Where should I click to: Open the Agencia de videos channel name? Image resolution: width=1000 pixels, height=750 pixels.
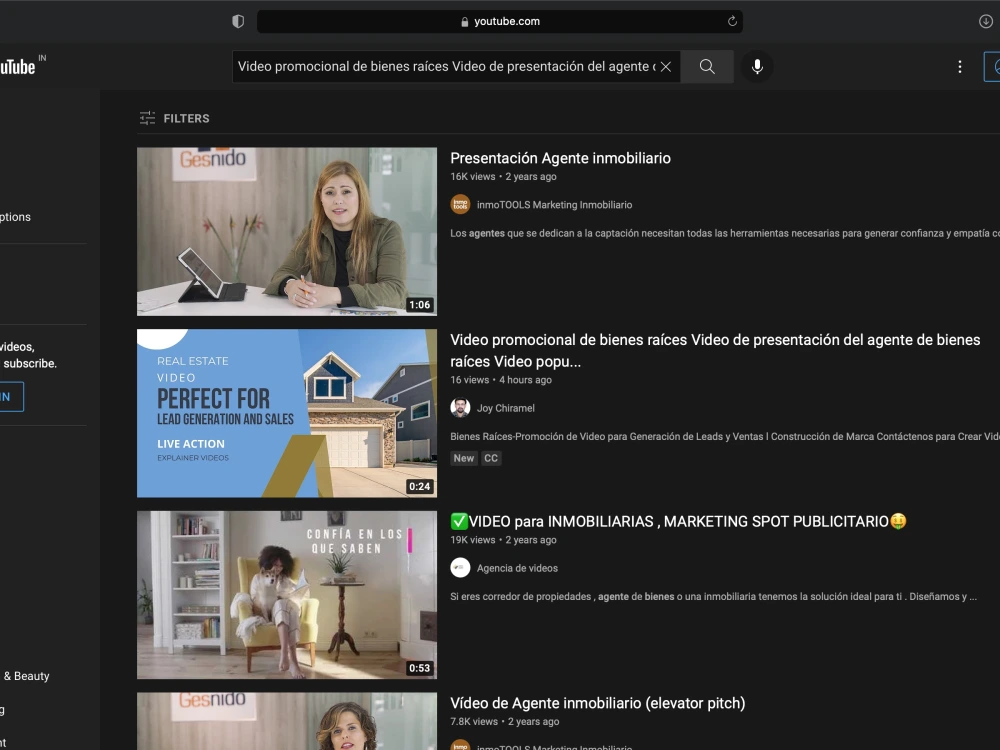coord(517,568)
